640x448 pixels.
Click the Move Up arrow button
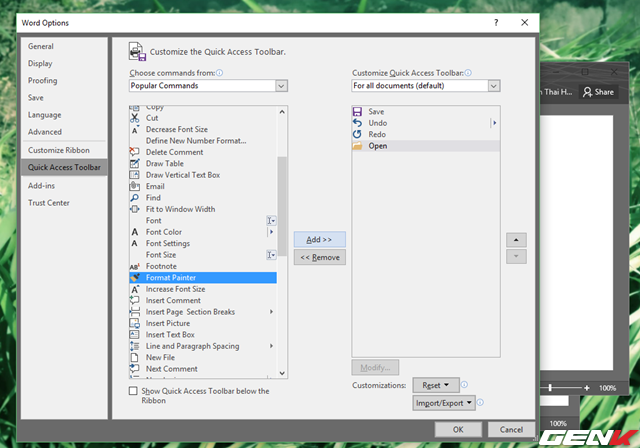516,240
